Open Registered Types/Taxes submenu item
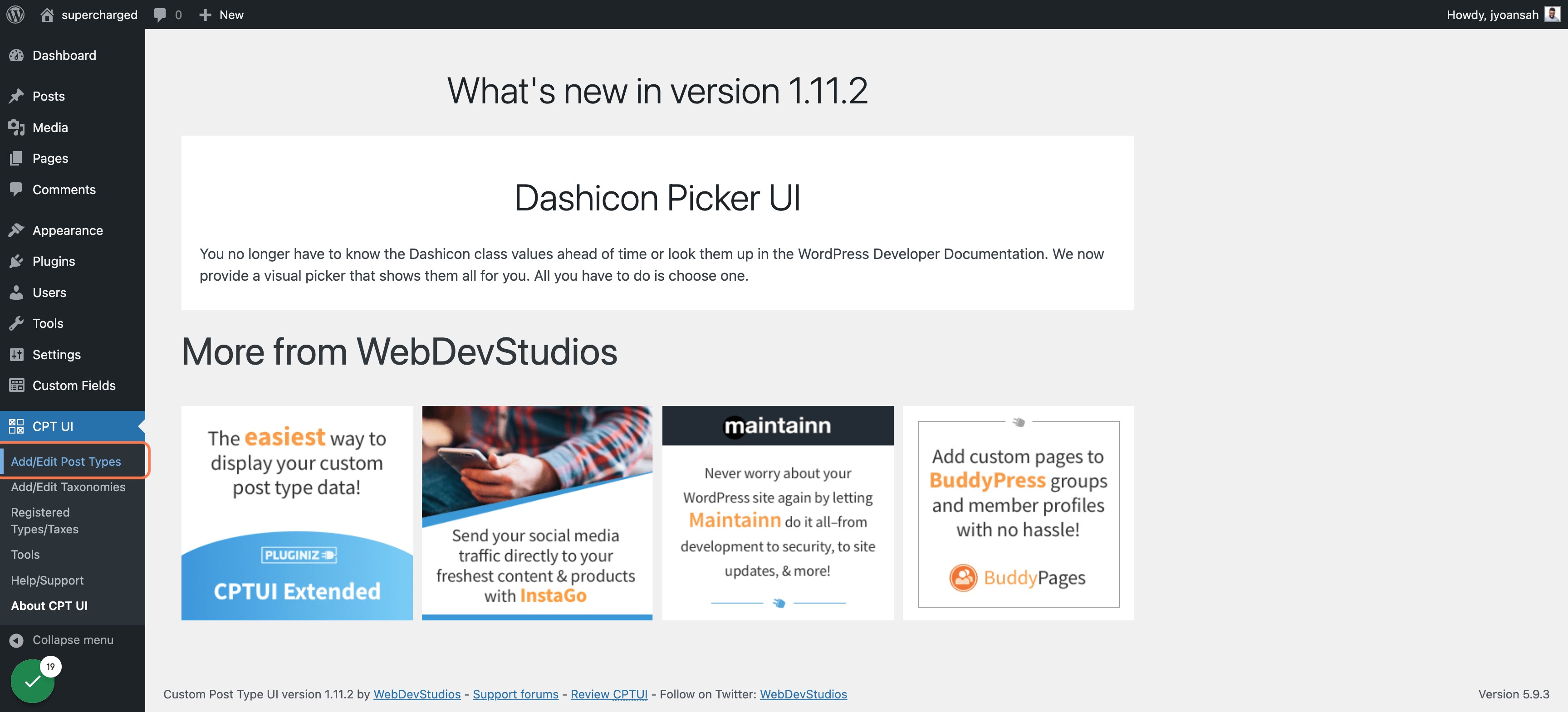The image size is (1568, 712). (x=45, y=521)
